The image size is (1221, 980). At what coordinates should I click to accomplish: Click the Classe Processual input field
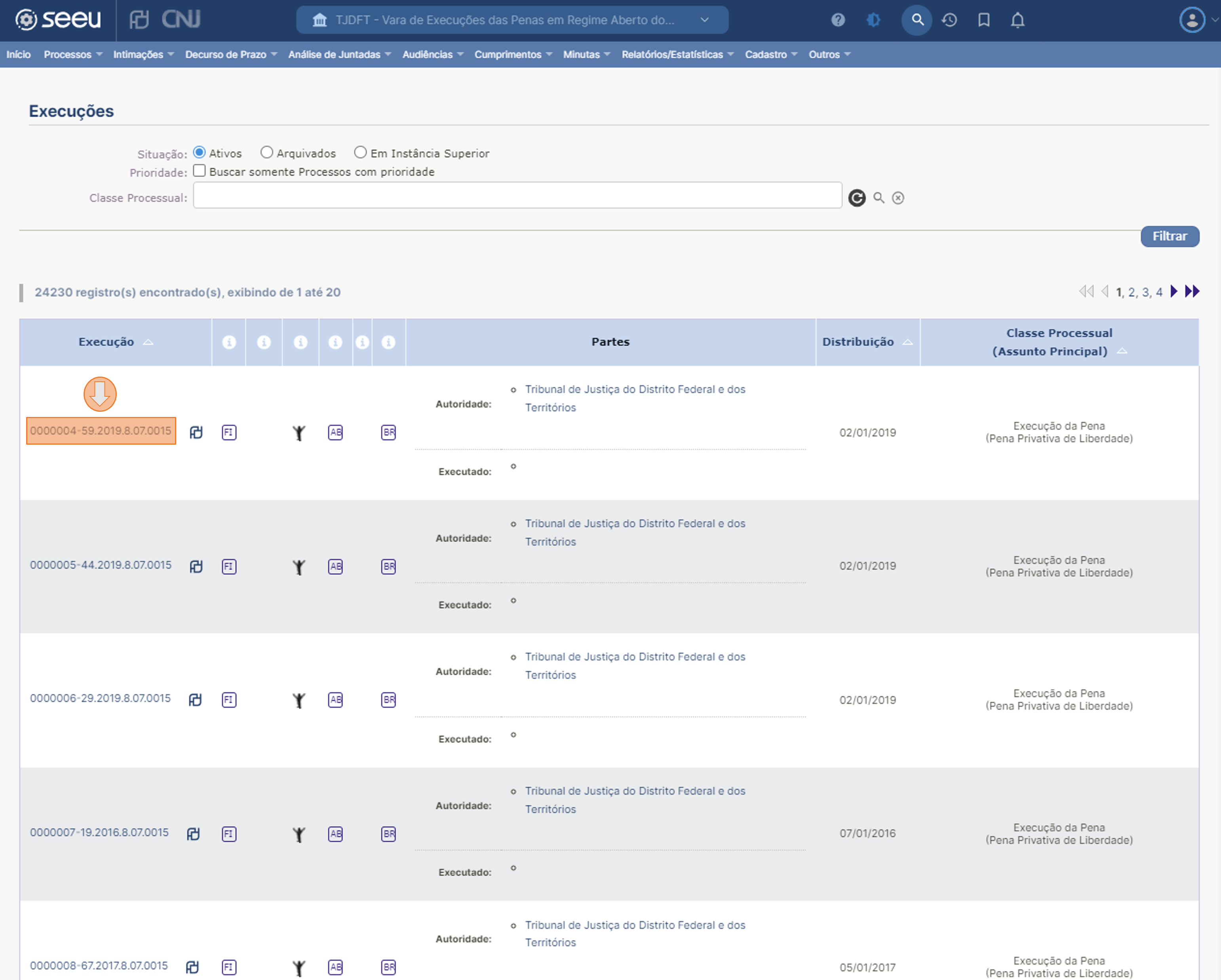point(517,195)
